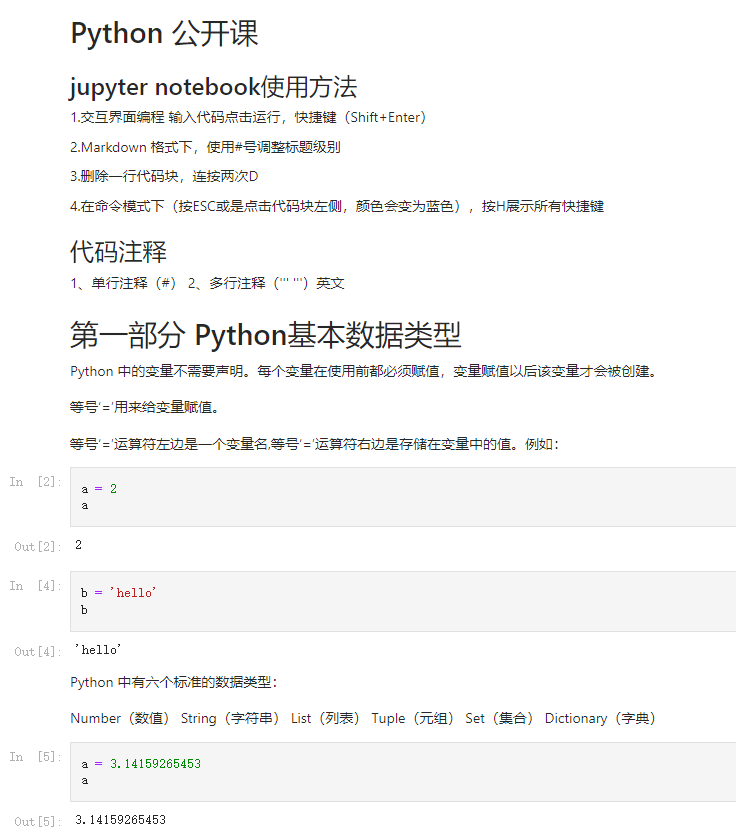This screenshot has width=736, height=835.
Task: Click the line "Python 中有六个标准的数据类型："
Action: [x=174, y=682]
